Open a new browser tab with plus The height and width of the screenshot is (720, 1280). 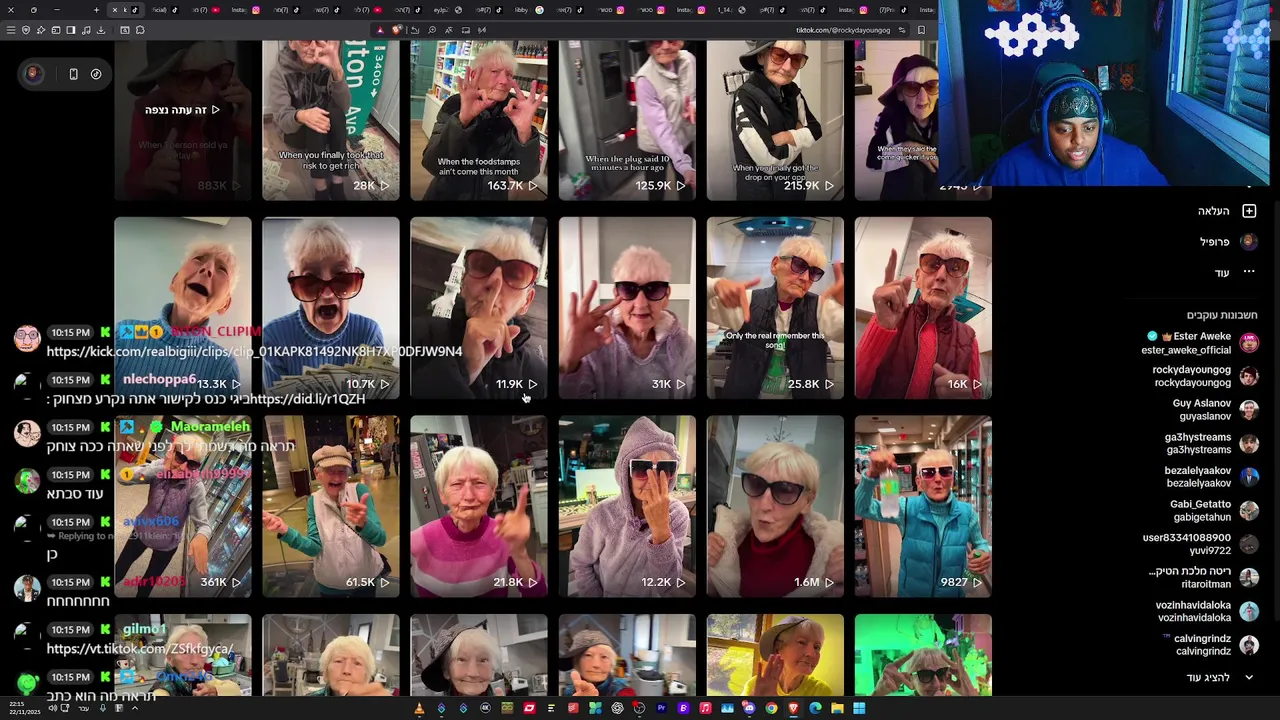coord(96,10)
